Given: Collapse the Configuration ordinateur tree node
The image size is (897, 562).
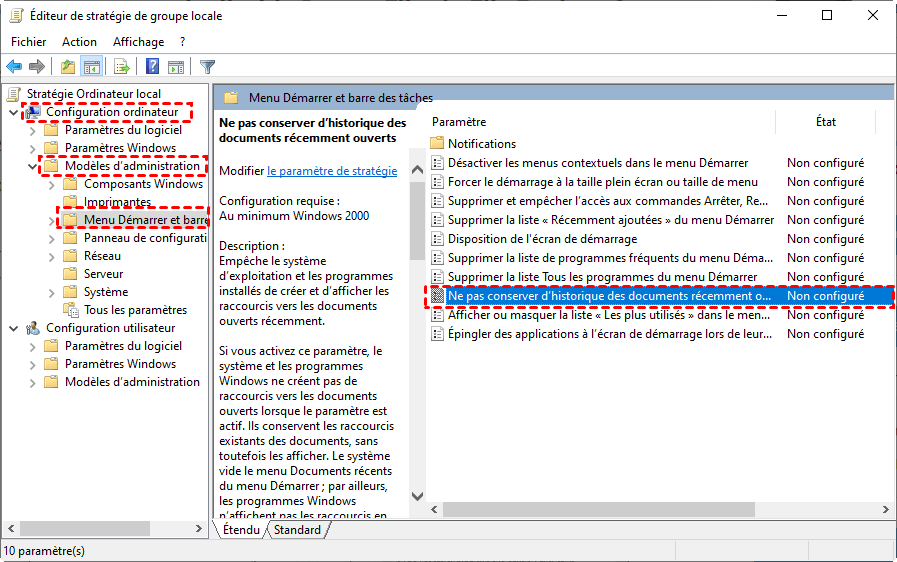Looking at the screenshot, I should (12, 112).
